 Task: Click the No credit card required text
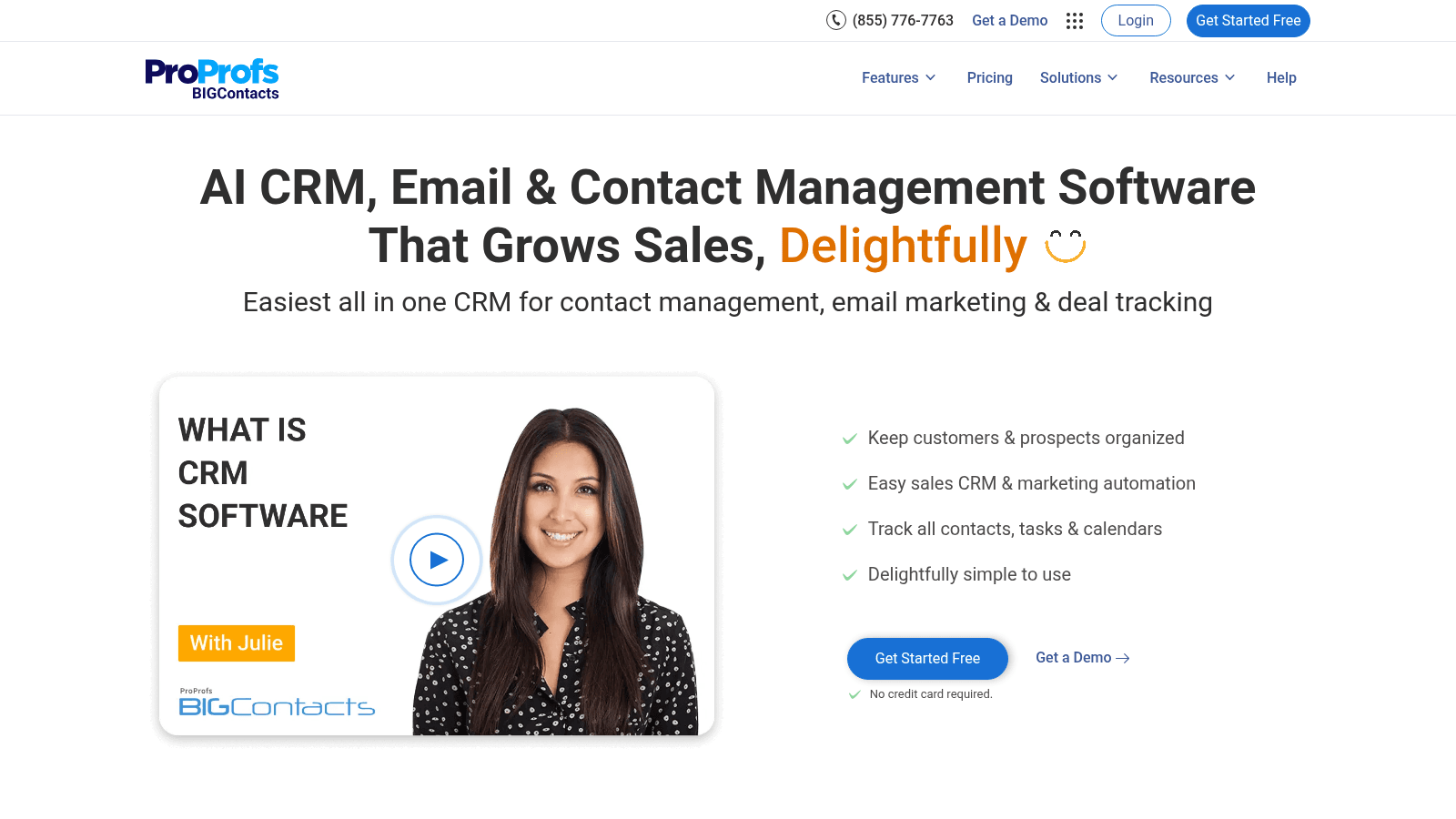931,694
